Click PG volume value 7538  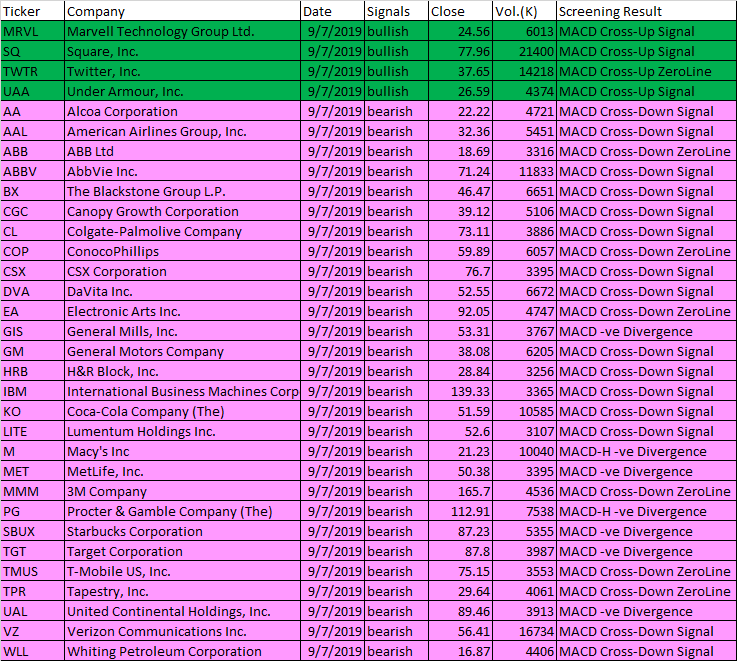point(524,511)
